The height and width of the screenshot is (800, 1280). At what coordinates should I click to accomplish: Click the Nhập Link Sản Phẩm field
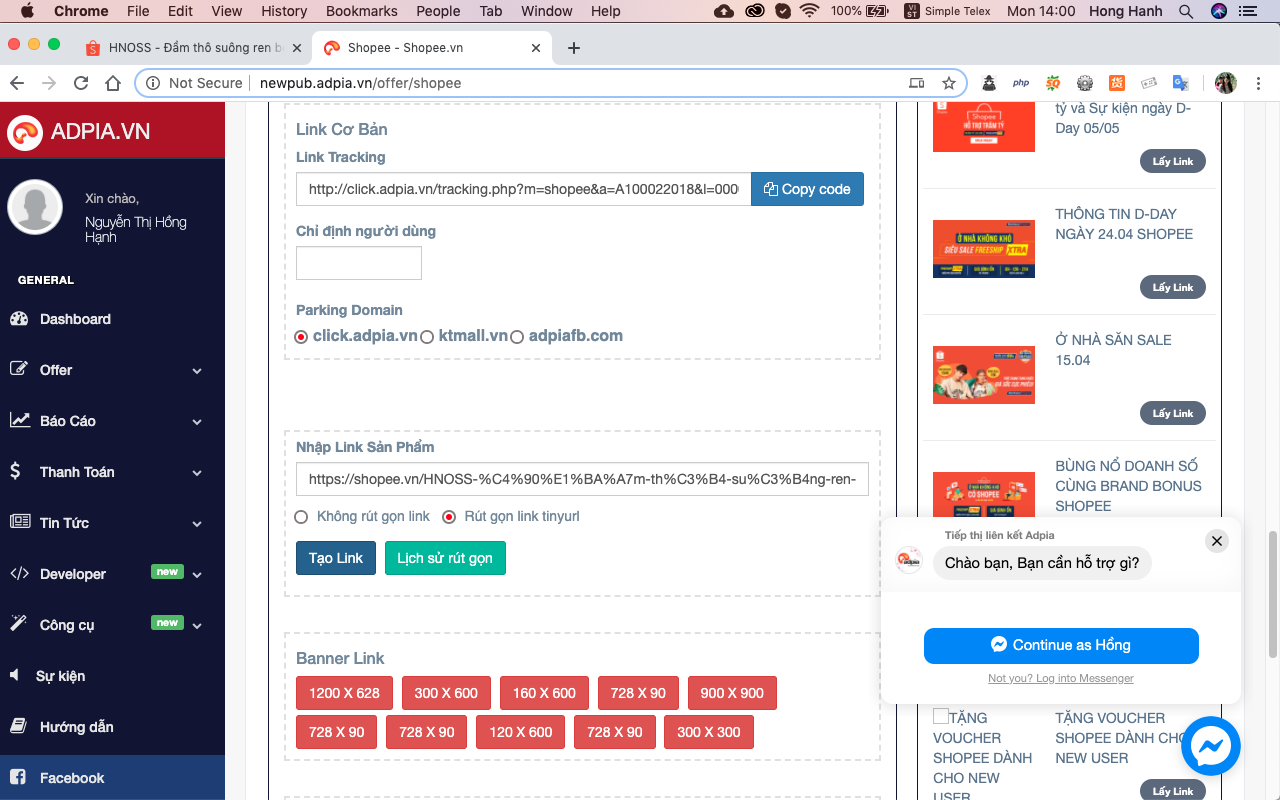583,479
